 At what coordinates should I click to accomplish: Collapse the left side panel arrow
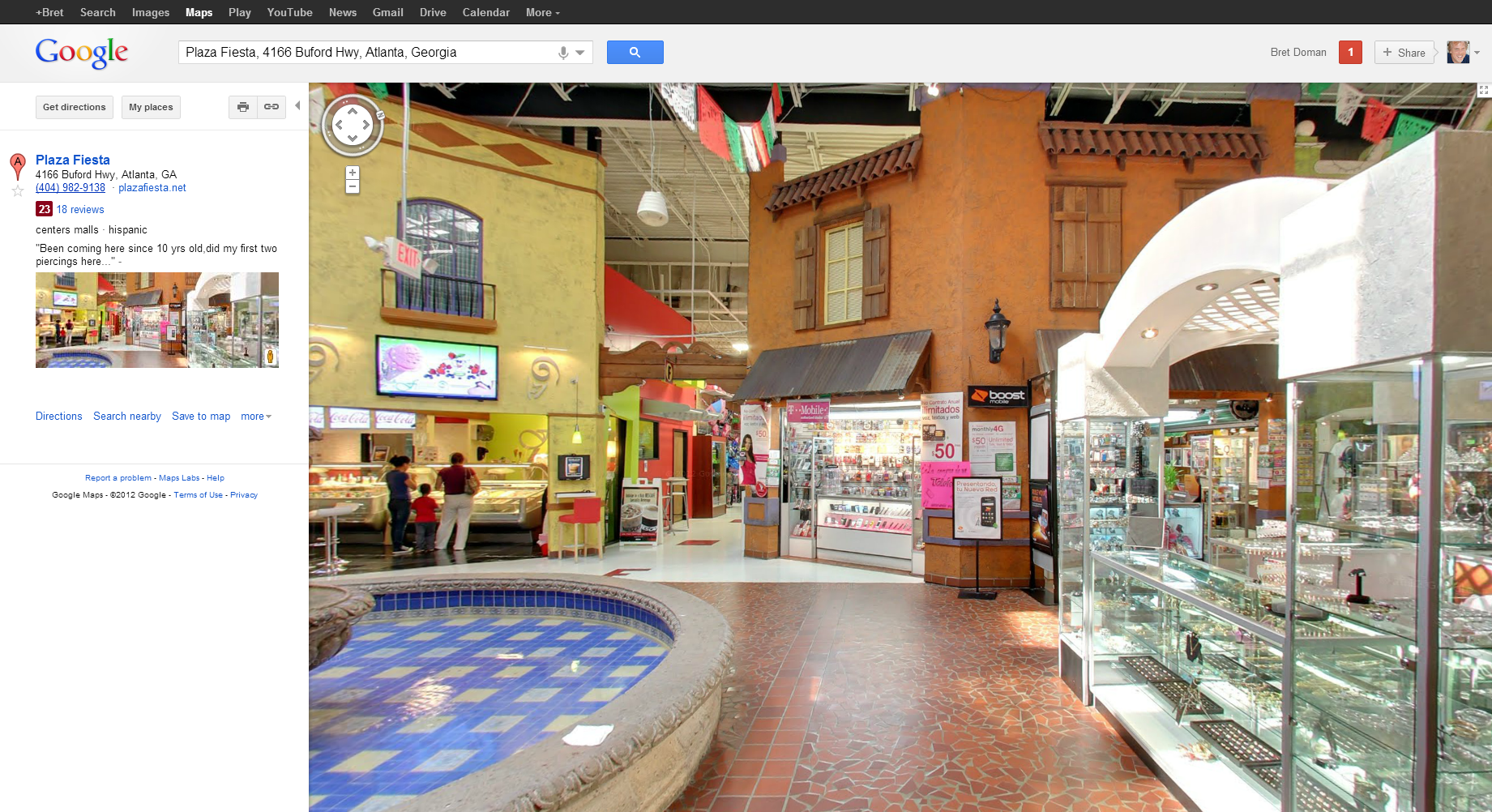tap(297, 106)
